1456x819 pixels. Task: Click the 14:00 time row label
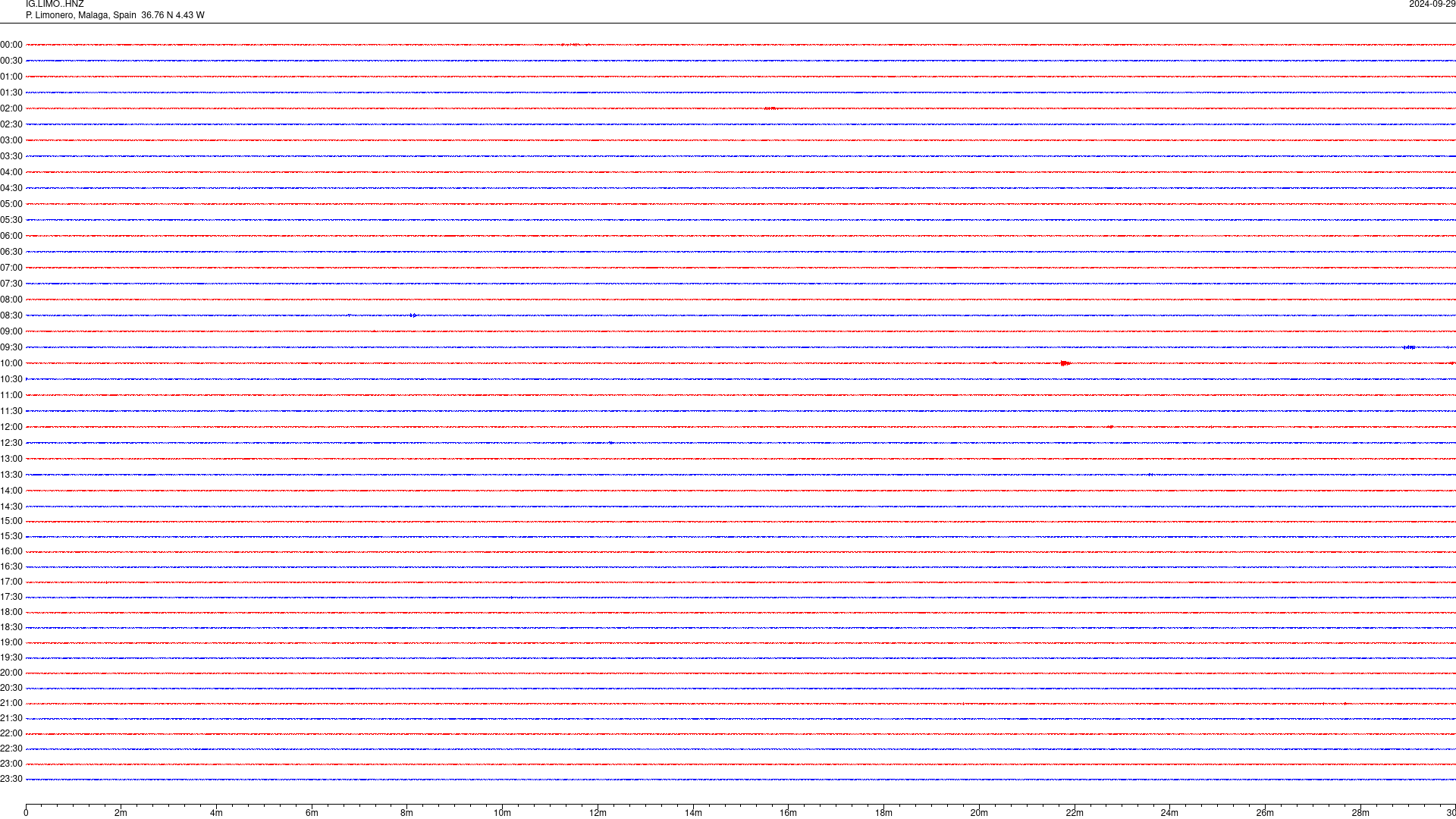11,491
